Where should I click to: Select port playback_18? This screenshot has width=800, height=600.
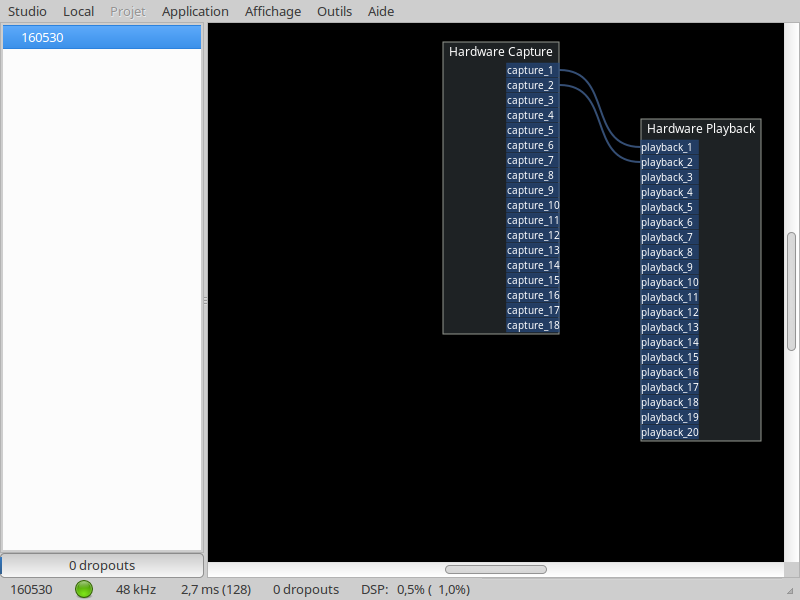(669, 403)
